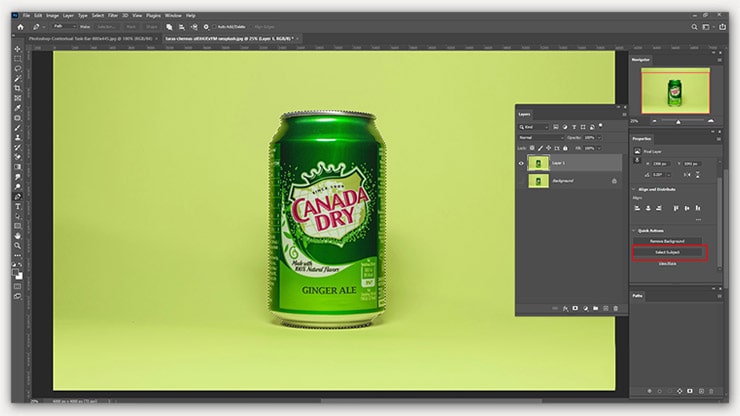Click the Select Subject button
The image size is (740, 416).
[x=669, y=253]
